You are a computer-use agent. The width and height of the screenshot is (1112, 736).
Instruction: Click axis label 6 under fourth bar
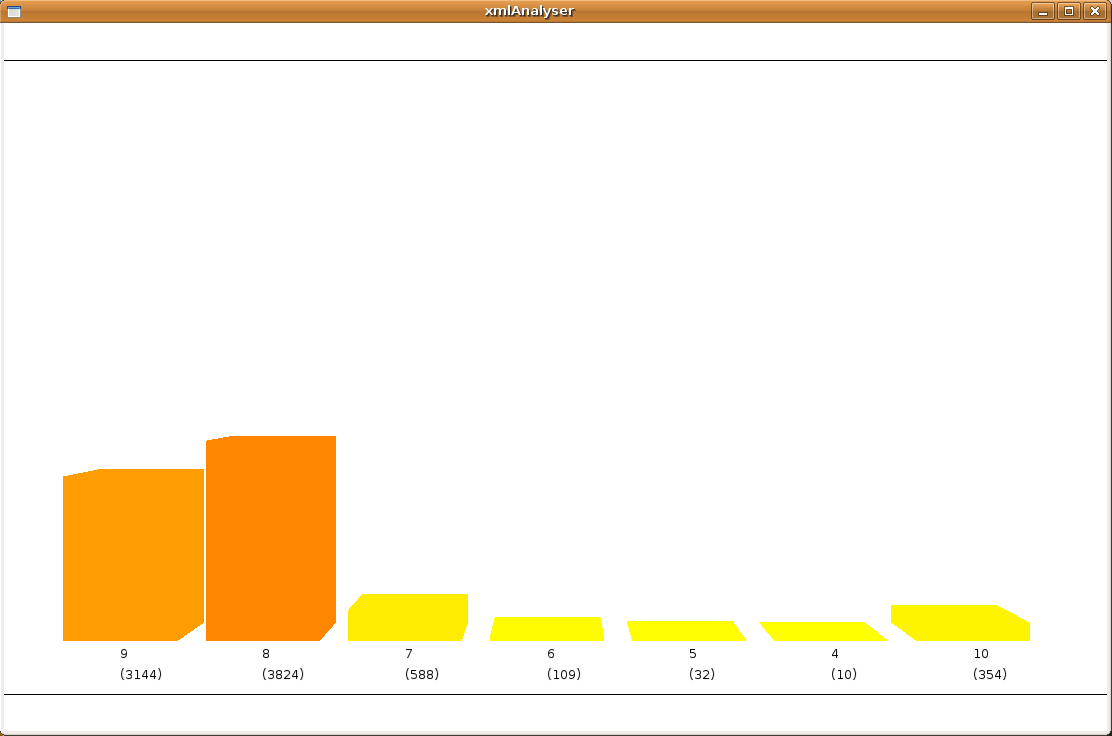tap(551, 654)
